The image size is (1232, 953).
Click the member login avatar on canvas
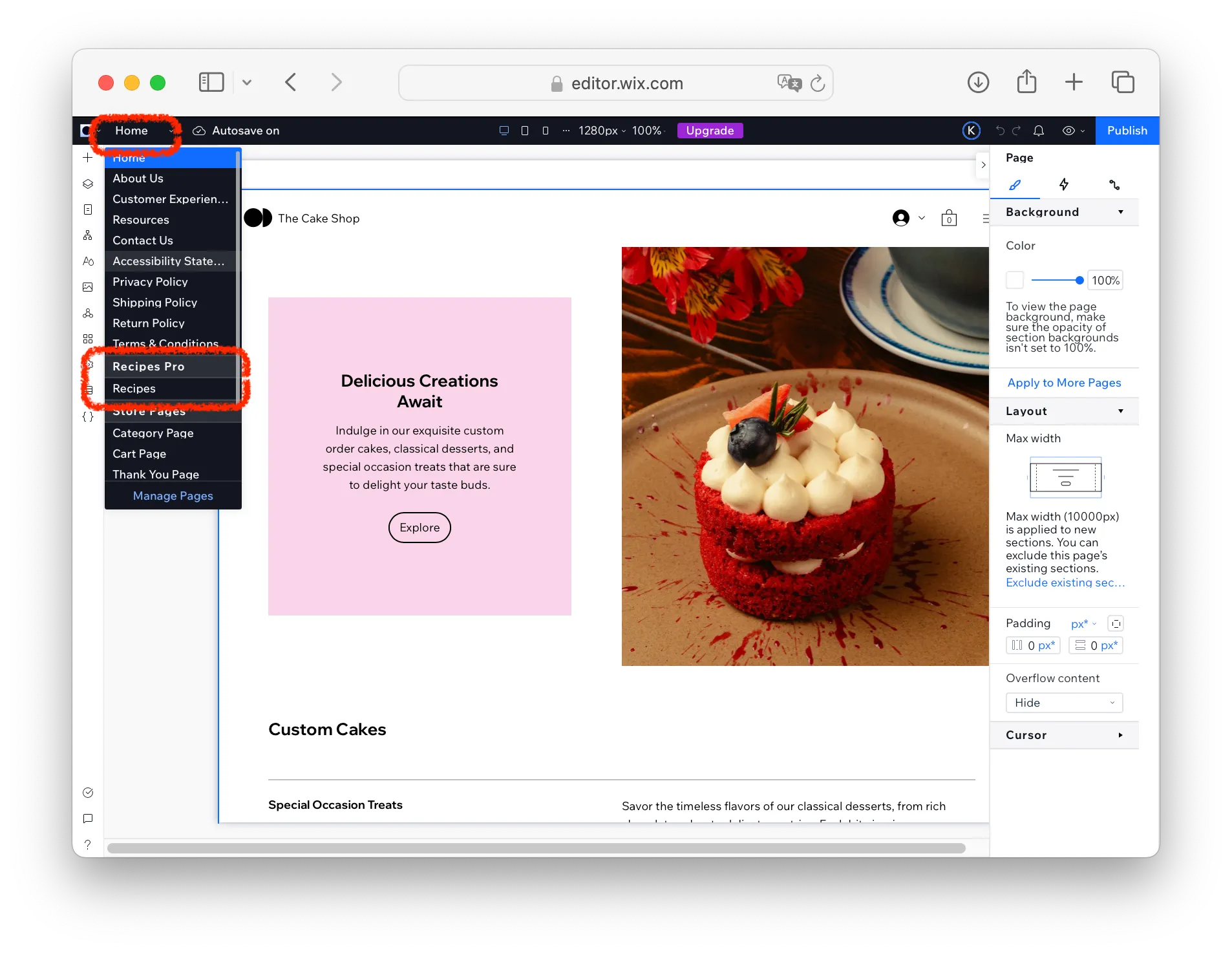(x=901, y=218)
